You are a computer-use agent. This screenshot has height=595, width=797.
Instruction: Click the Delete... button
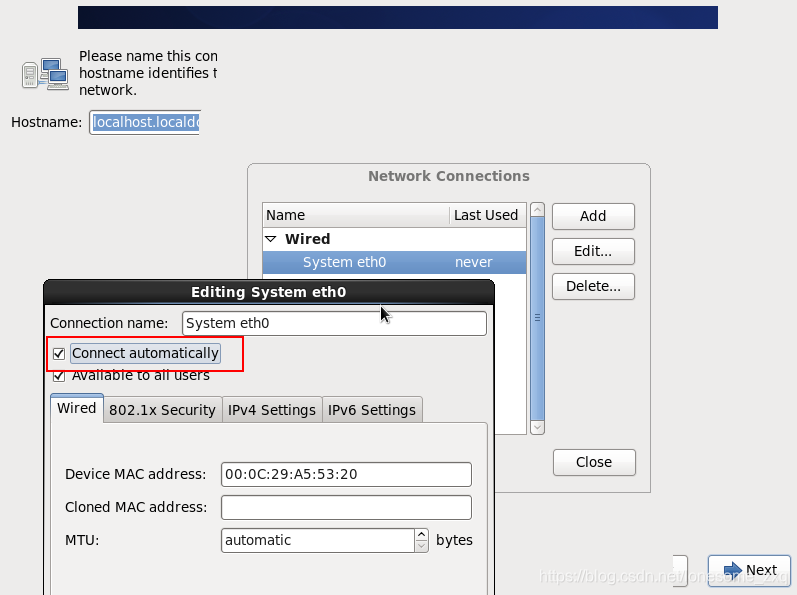pyautogui.click(x=593, y=287)
